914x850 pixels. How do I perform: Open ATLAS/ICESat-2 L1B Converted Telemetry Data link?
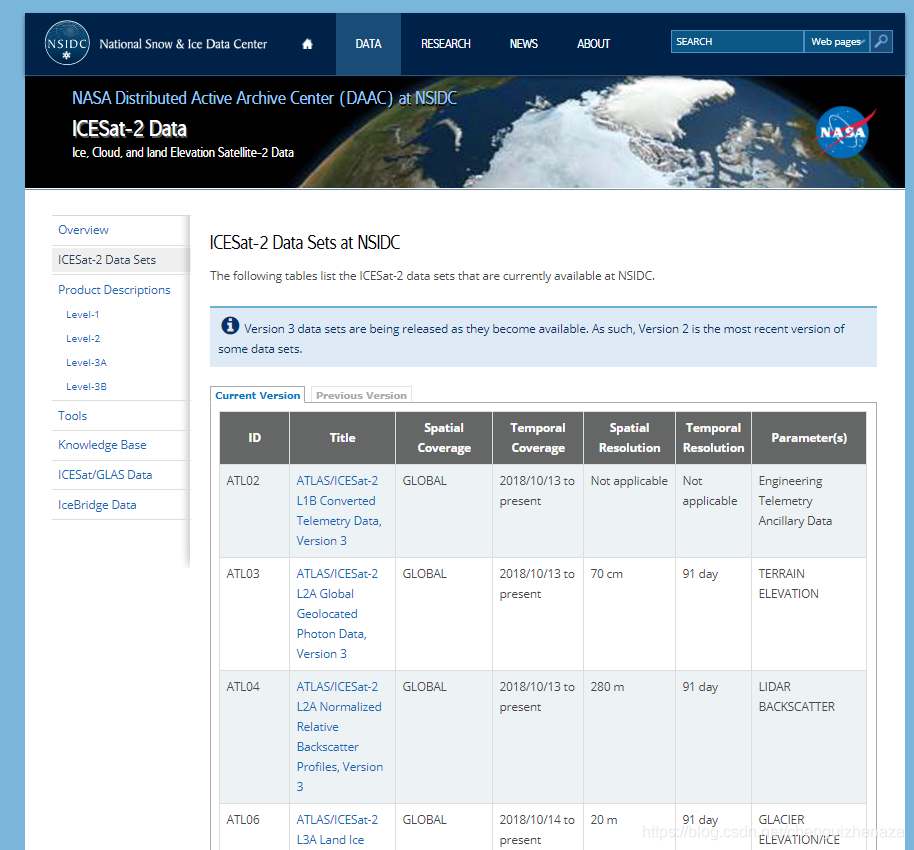tap(339, 511)
